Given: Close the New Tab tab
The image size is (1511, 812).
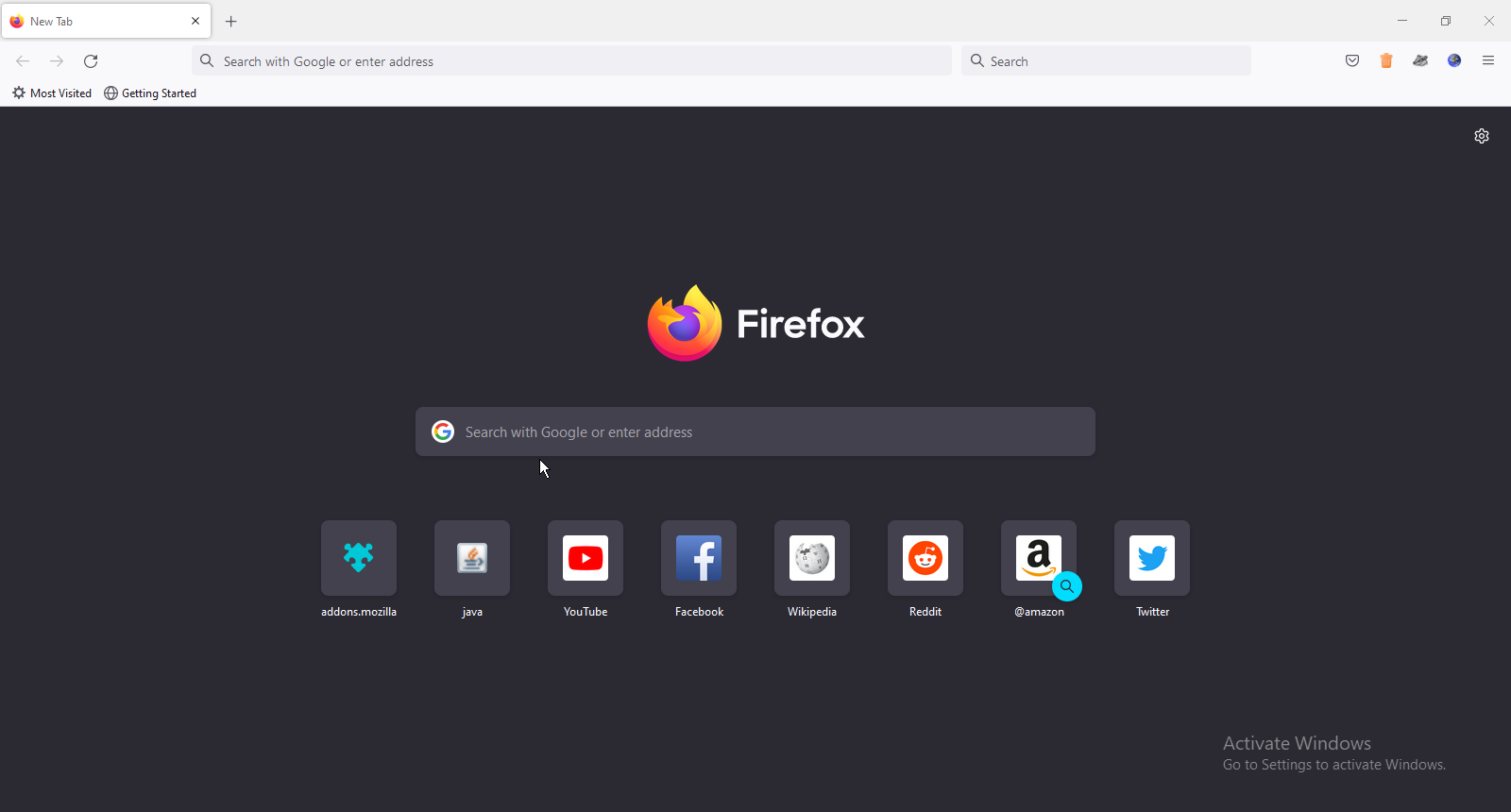Looking at the screenshot, I should coord(195,21).
